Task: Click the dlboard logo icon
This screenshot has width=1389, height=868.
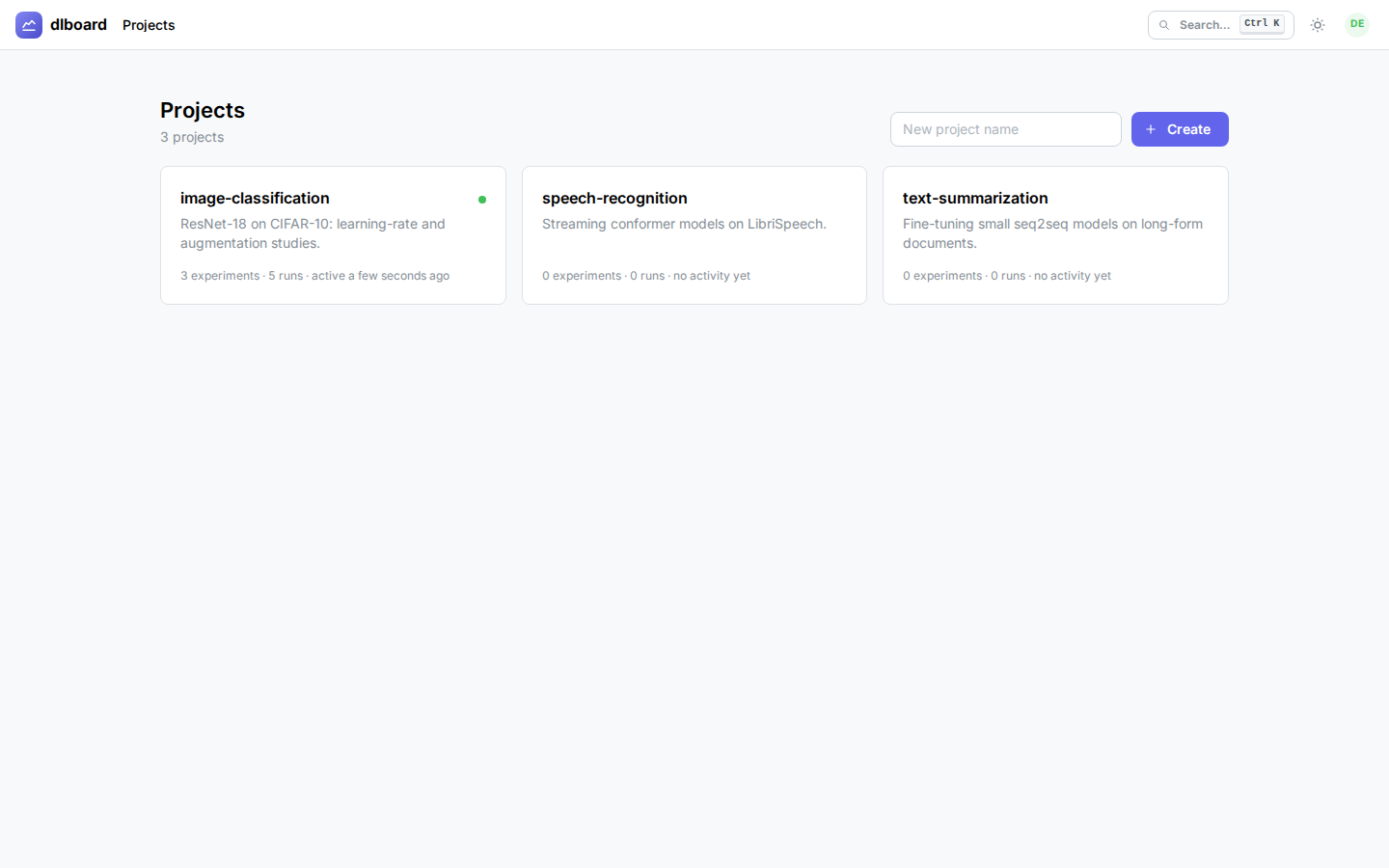Action: 29,25
